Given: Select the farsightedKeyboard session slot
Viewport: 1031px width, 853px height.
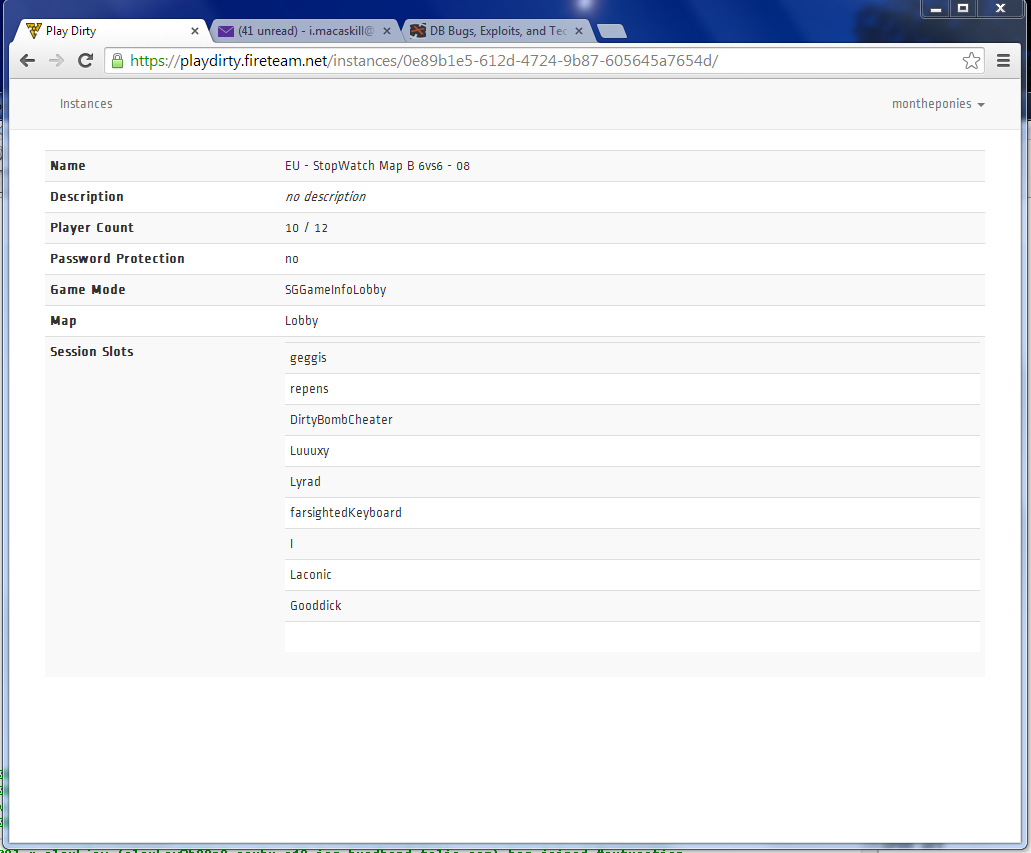Looking at the screenshot, I should click(x=346, y=513).
